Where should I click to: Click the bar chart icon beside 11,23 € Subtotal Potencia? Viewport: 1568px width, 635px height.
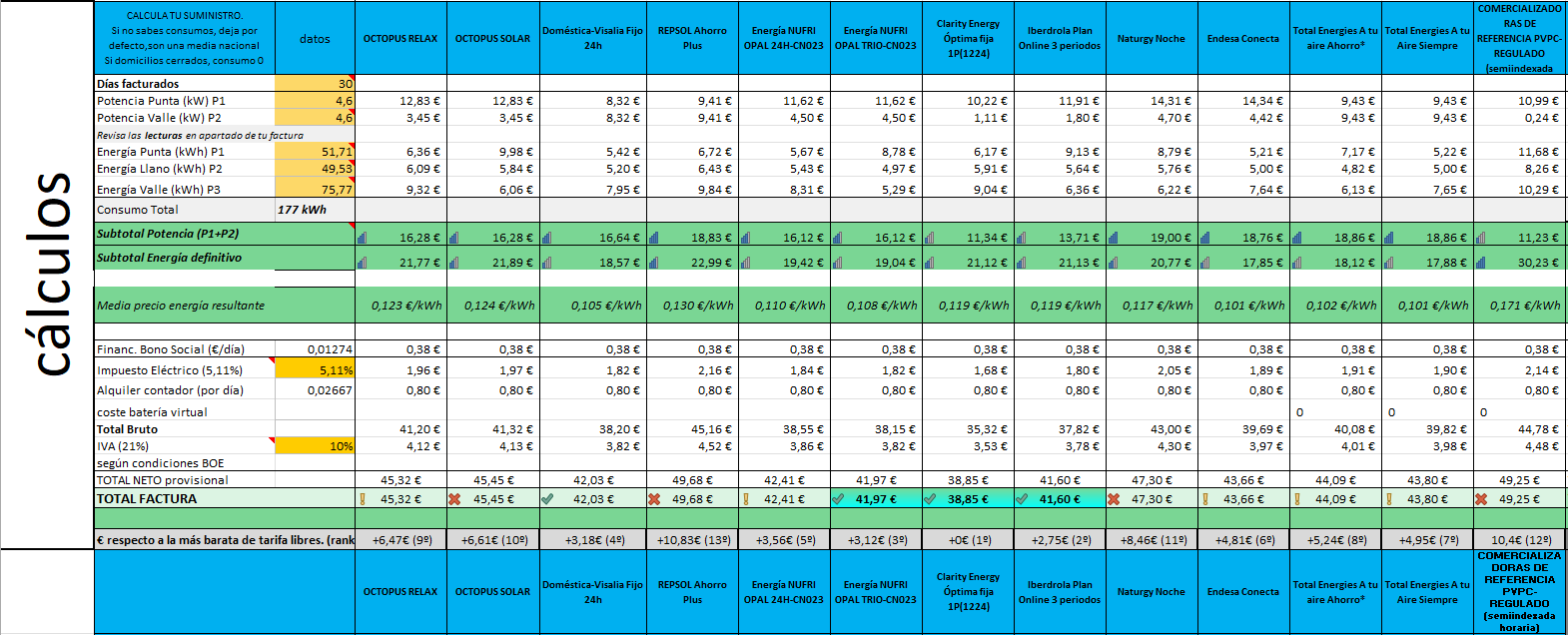click(x=1481, y=238)
